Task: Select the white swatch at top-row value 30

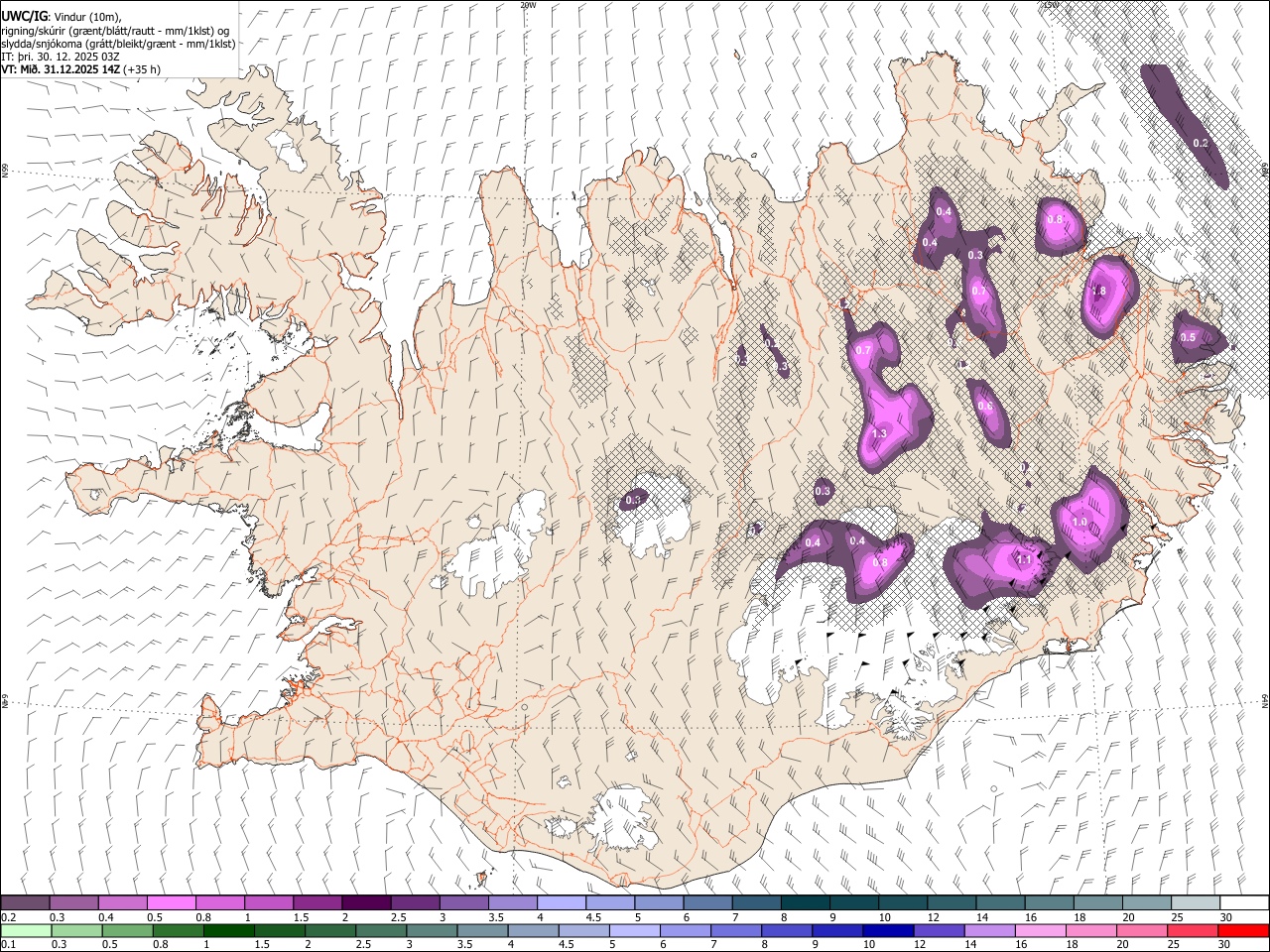Action: [x=1243, y=902]
